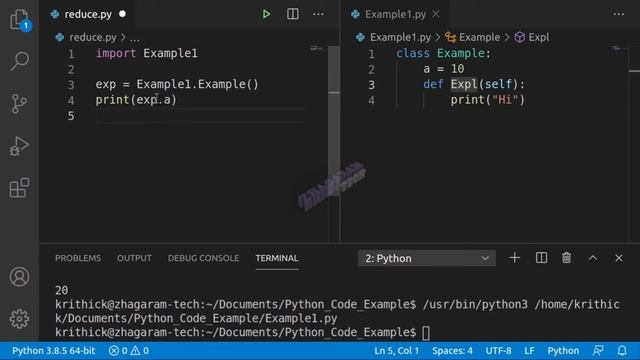Select the Python language mode in status bar
The height and width of the screenshot is (360, 640).
pos(563,351)
